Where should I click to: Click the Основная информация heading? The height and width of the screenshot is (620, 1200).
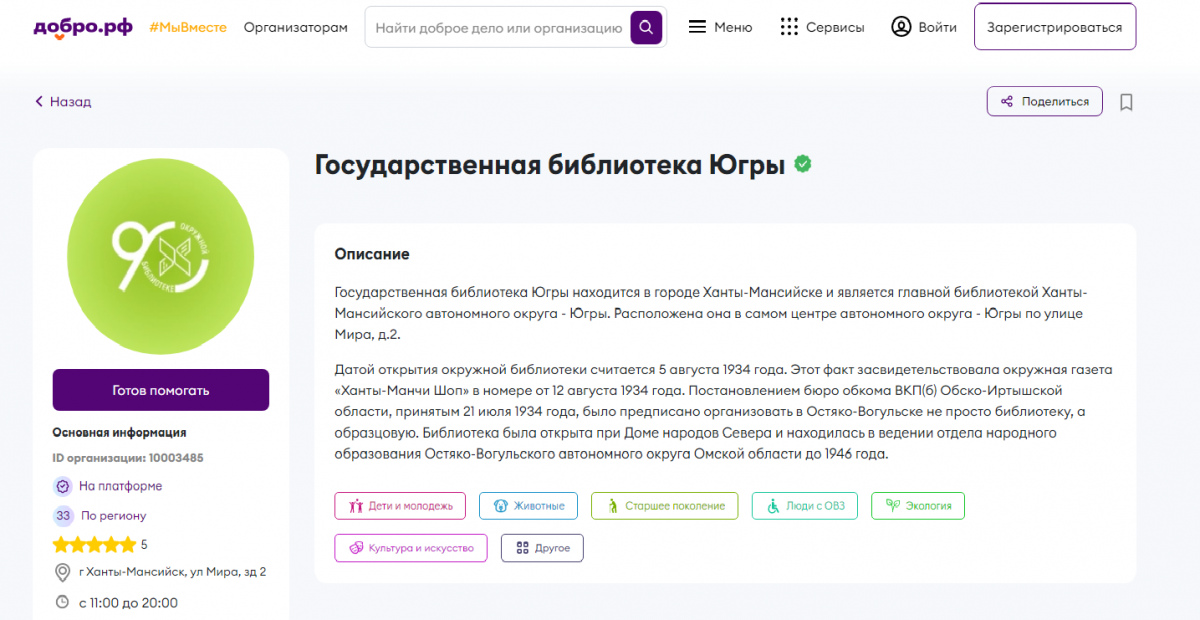(119, 433)
